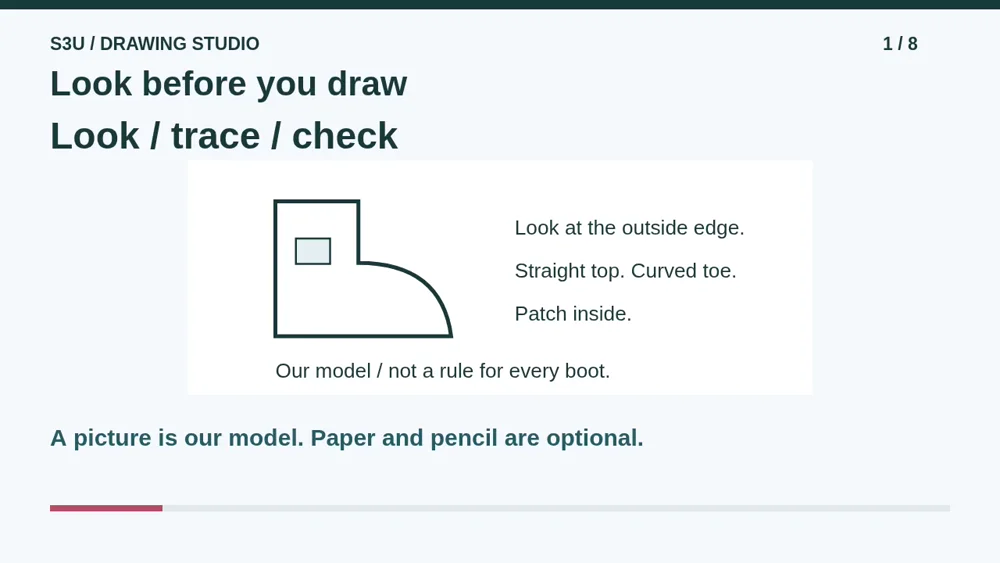The height and width of the screenshot is (563, 1000).
Task: Click the line Look at the outside edge.
Action: tap(629, 228)
